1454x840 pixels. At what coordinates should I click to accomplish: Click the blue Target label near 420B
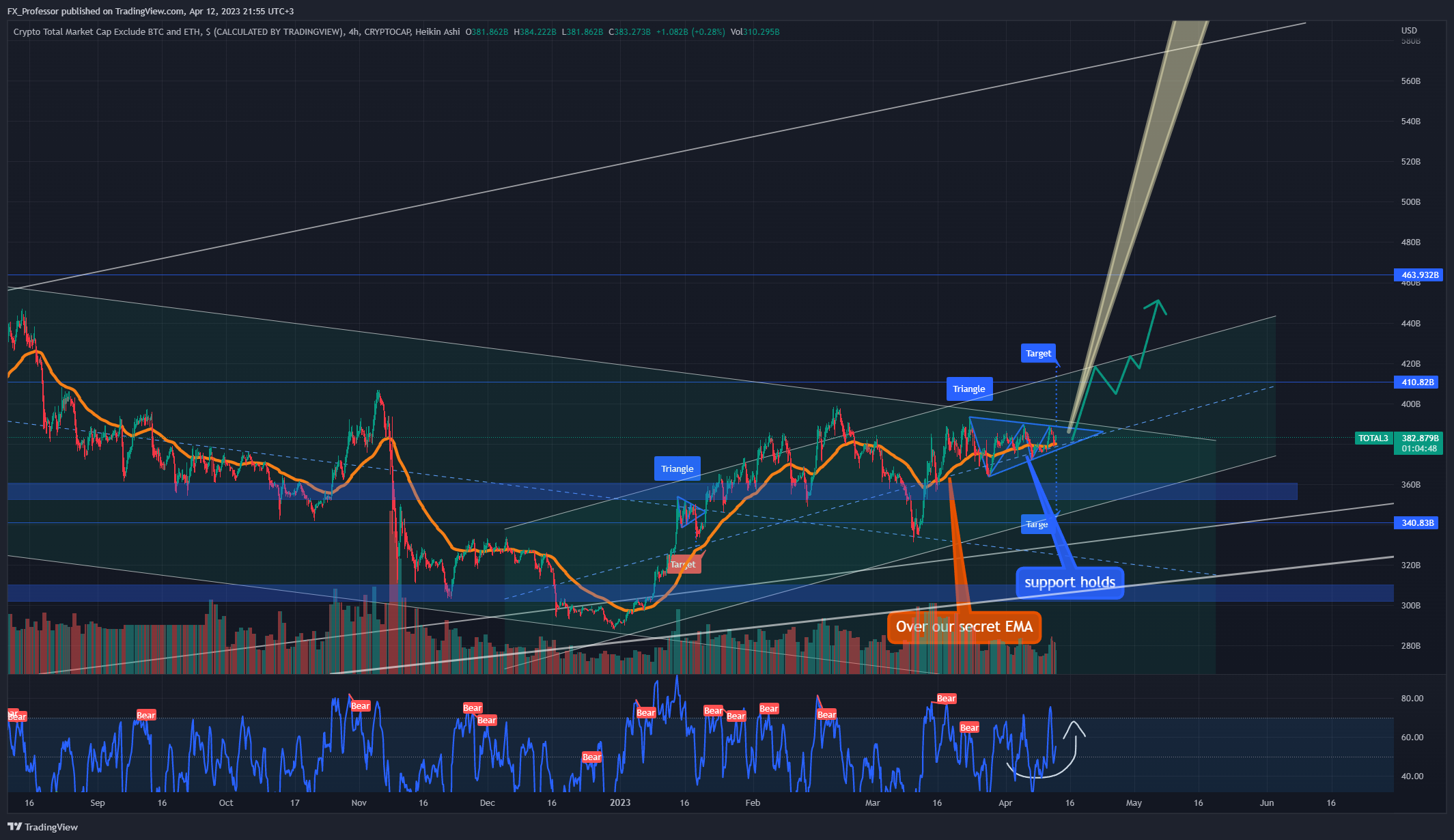(x=1038, y=353)
